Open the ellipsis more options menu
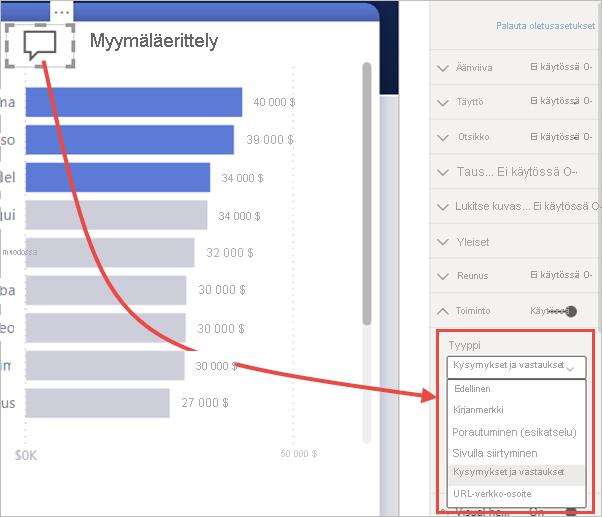This screenshot has width=602, height=517. 61,12
